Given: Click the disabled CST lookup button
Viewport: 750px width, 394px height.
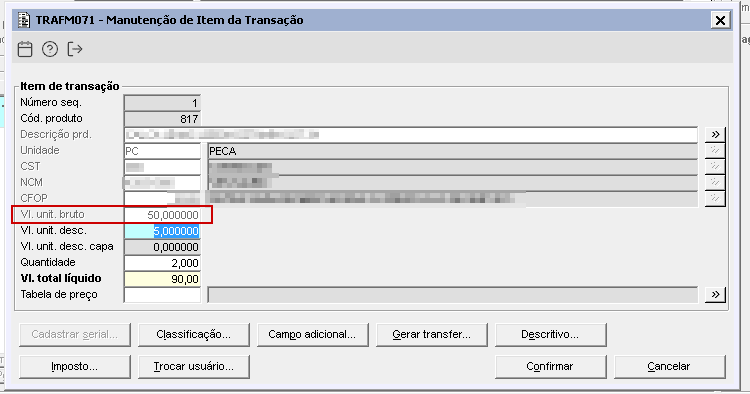Looking at the screenshot, I should pyautogui.click(x=715, y=166).
